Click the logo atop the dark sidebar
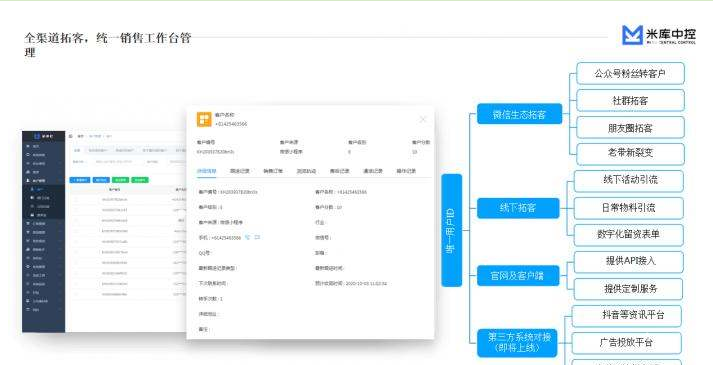The height and width of the screenshot is (365, 713). tap(44, 136)
